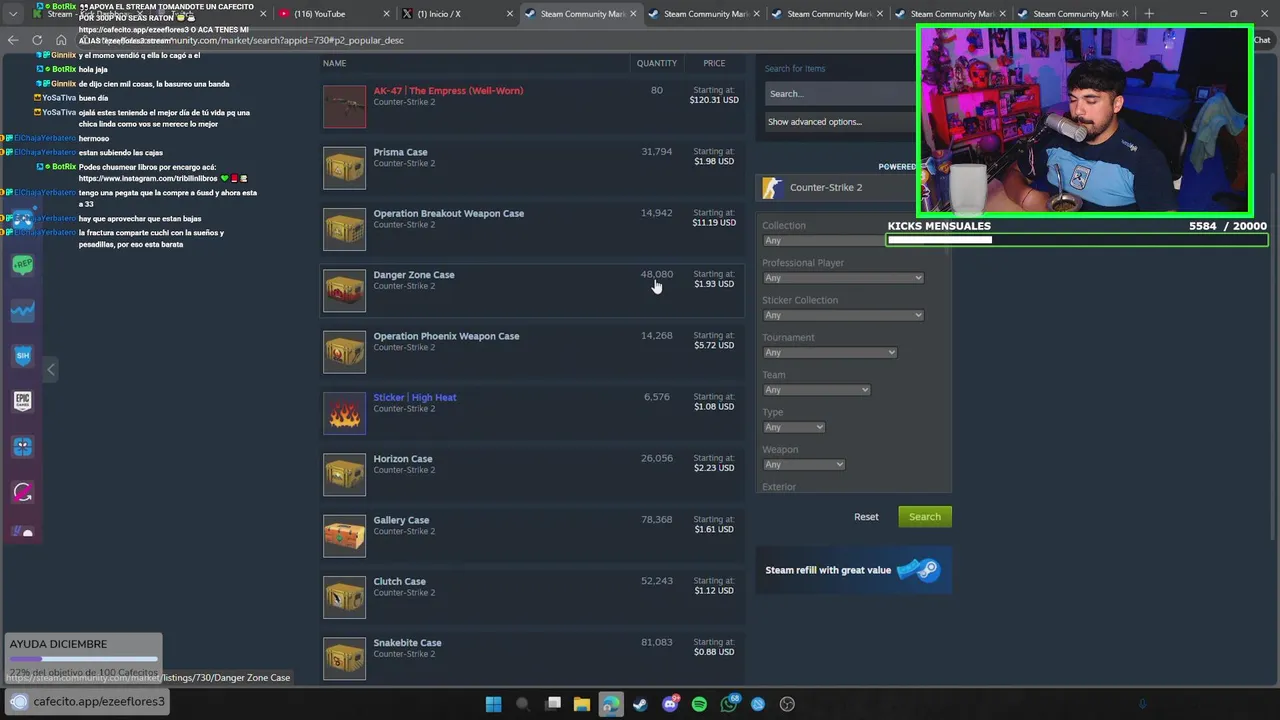Click the Search for Items input field
This screenshot has height=720, width=1280.
(x=841, y=94)
